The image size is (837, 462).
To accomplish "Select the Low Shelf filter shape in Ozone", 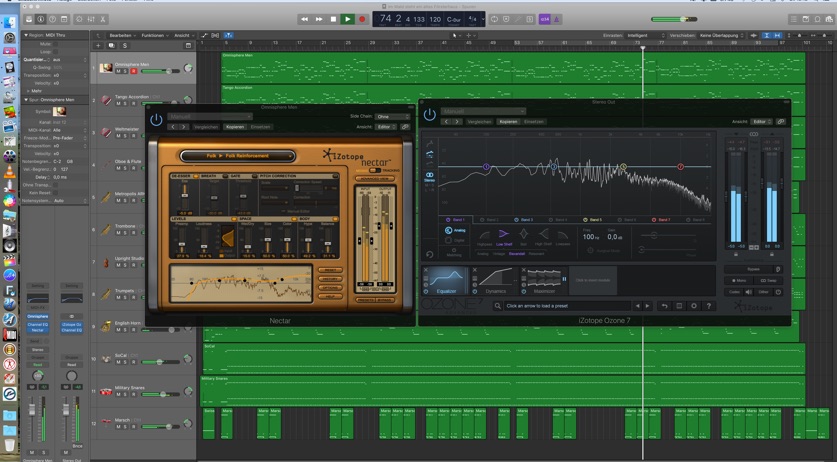I will click(503, 237).
